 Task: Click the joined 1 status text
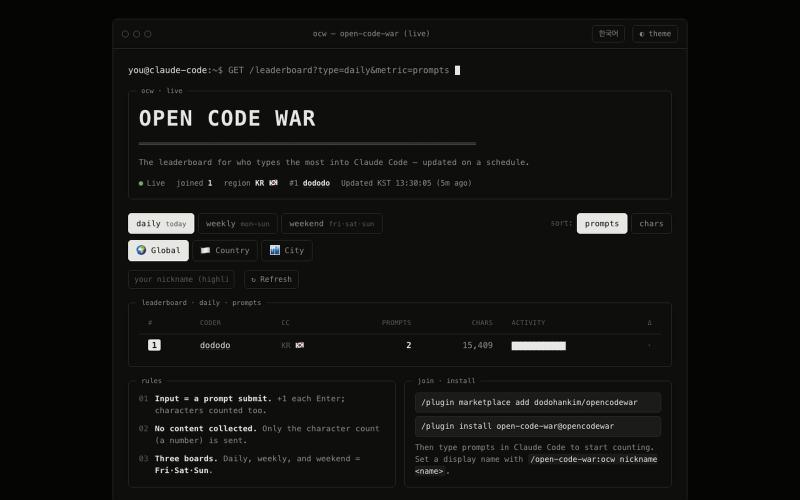tap(194, 183)
